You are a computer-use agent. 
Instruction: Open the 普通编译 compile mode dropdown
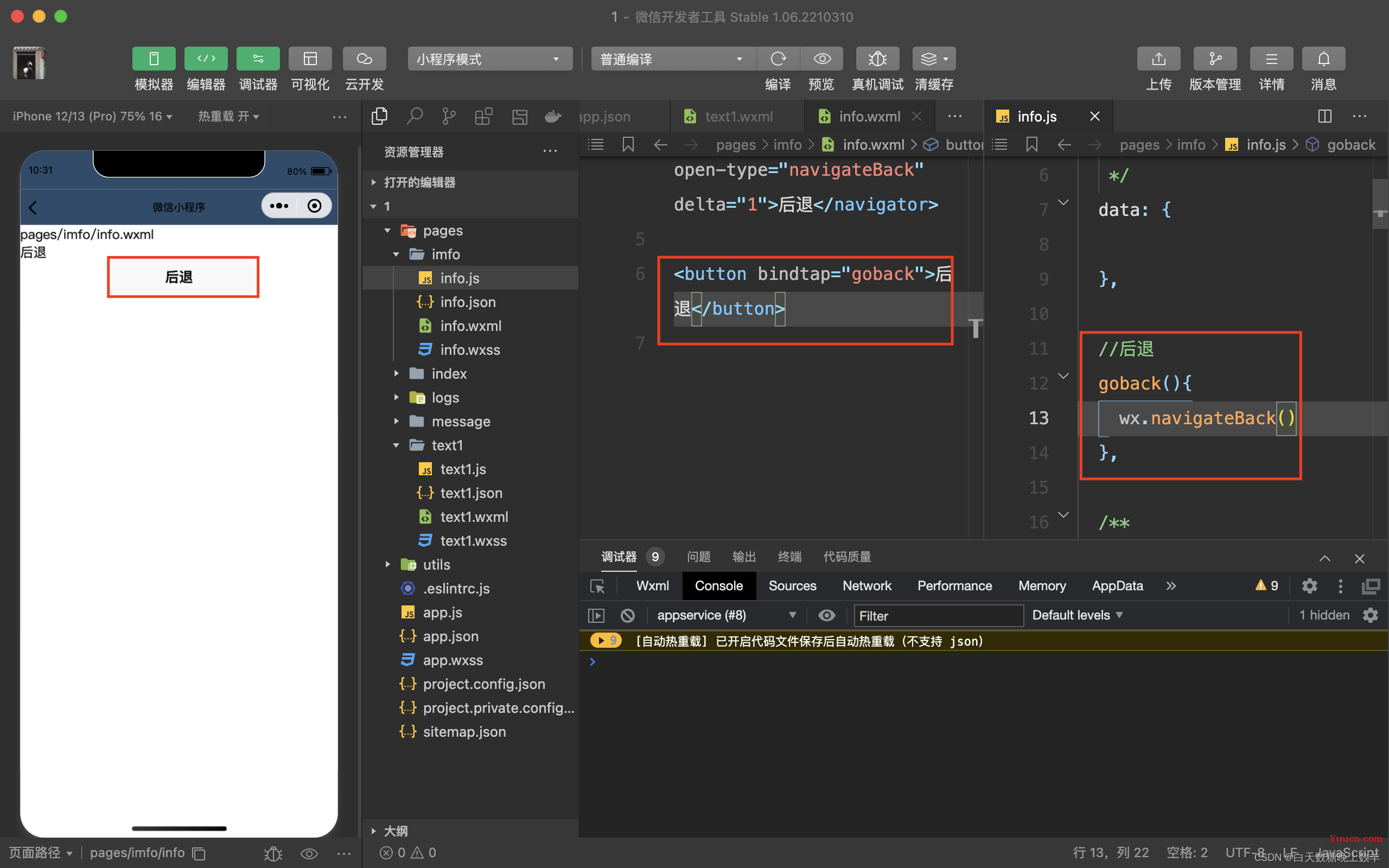tap(673, 59)
